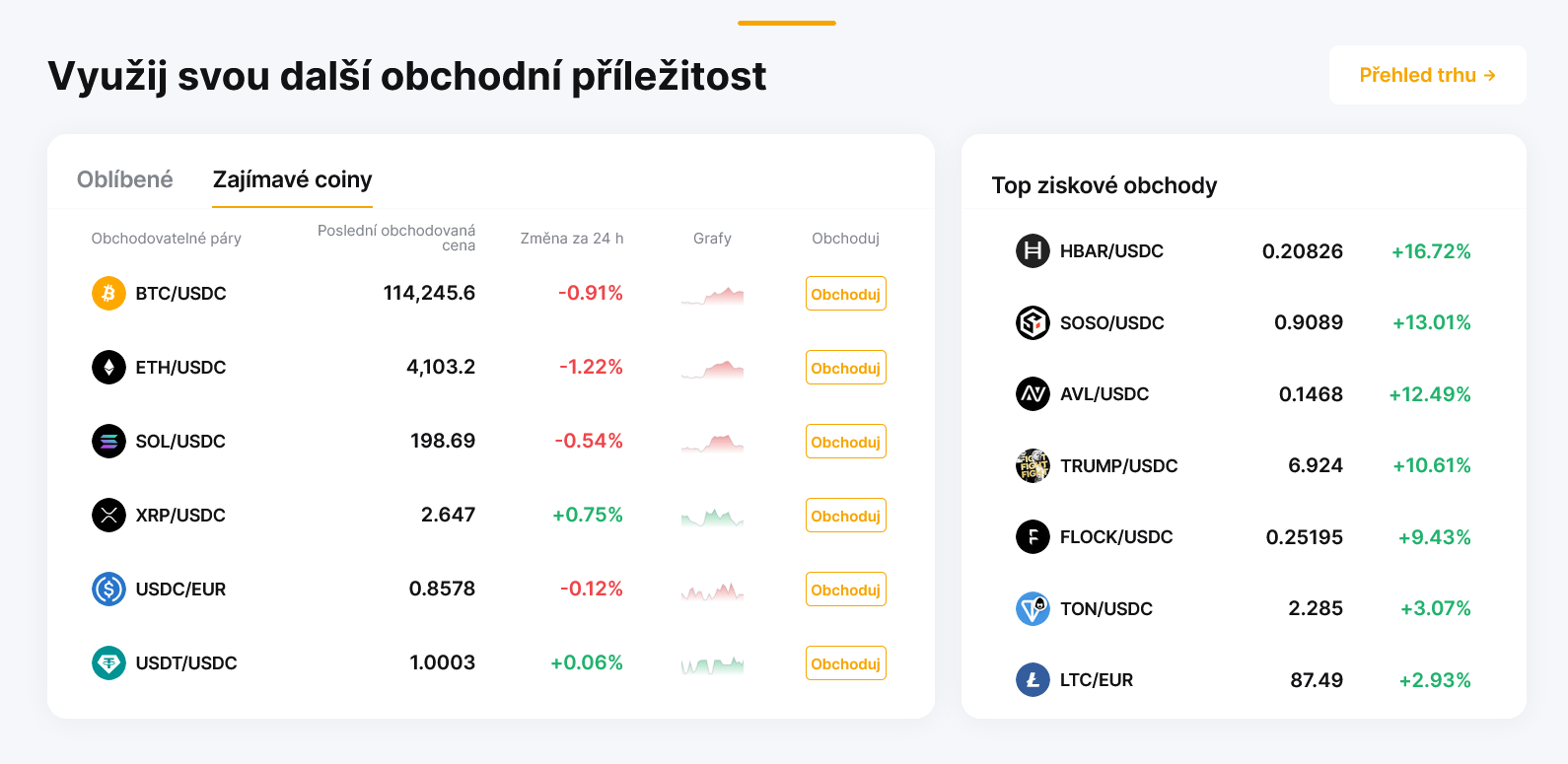Open Přehled trhu in the top right
The width and height of the screenshot is (1568, 764).
[1427, 74]
